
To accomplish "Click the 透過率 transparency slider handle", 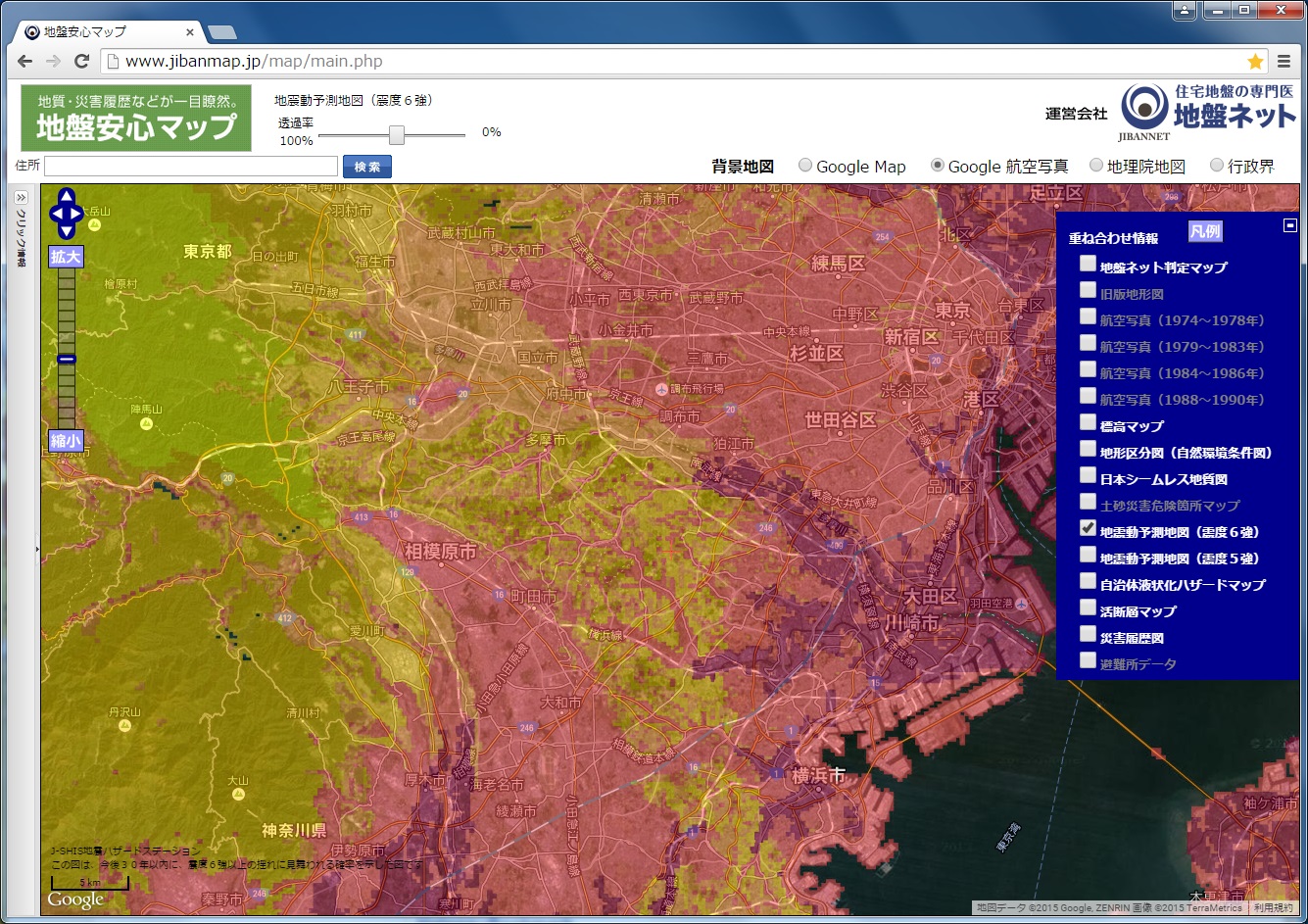I will (x=397, y=135).
